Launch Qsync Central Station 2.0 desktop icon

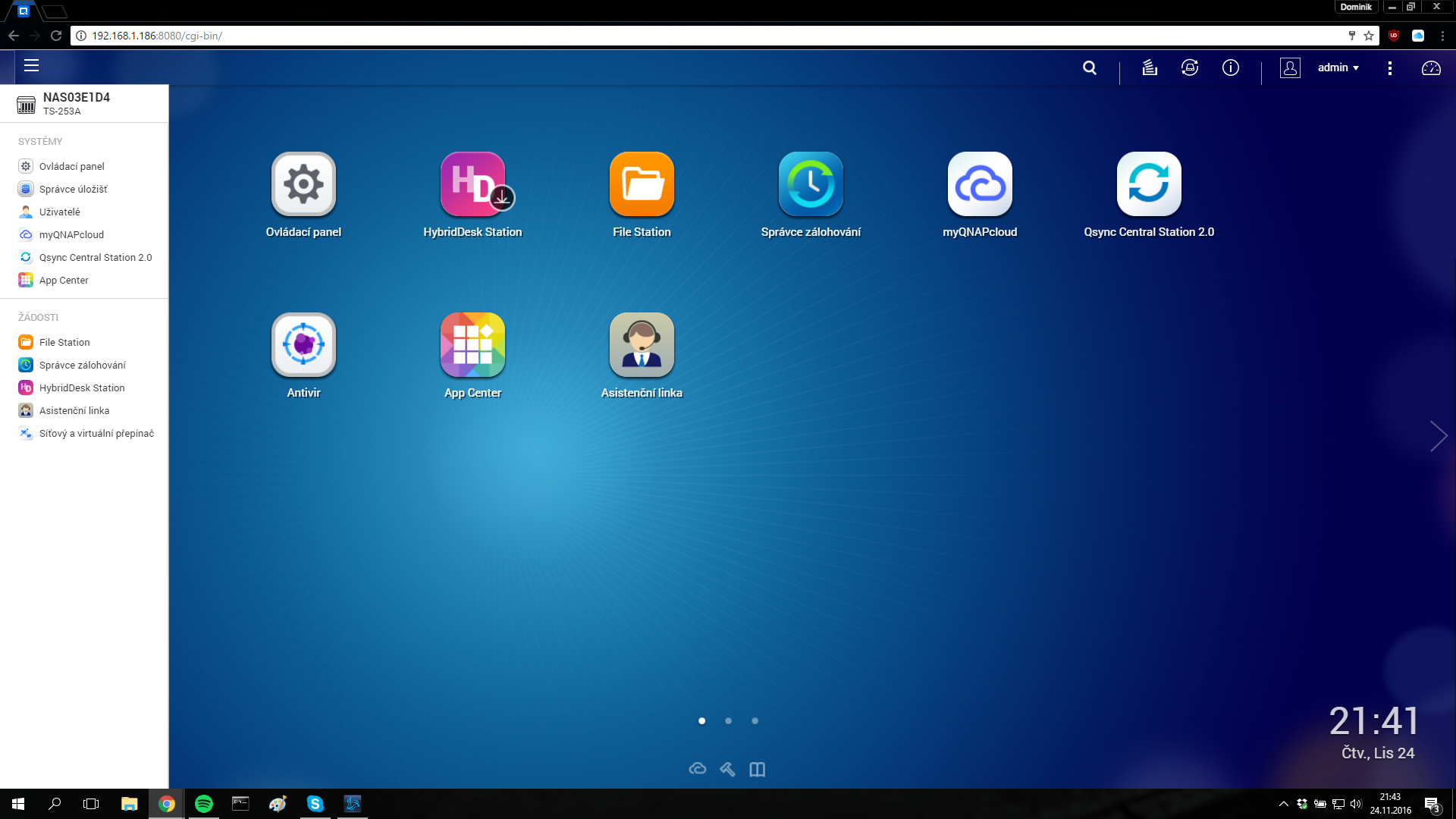pyautogui.click(x=1149, y=184)
